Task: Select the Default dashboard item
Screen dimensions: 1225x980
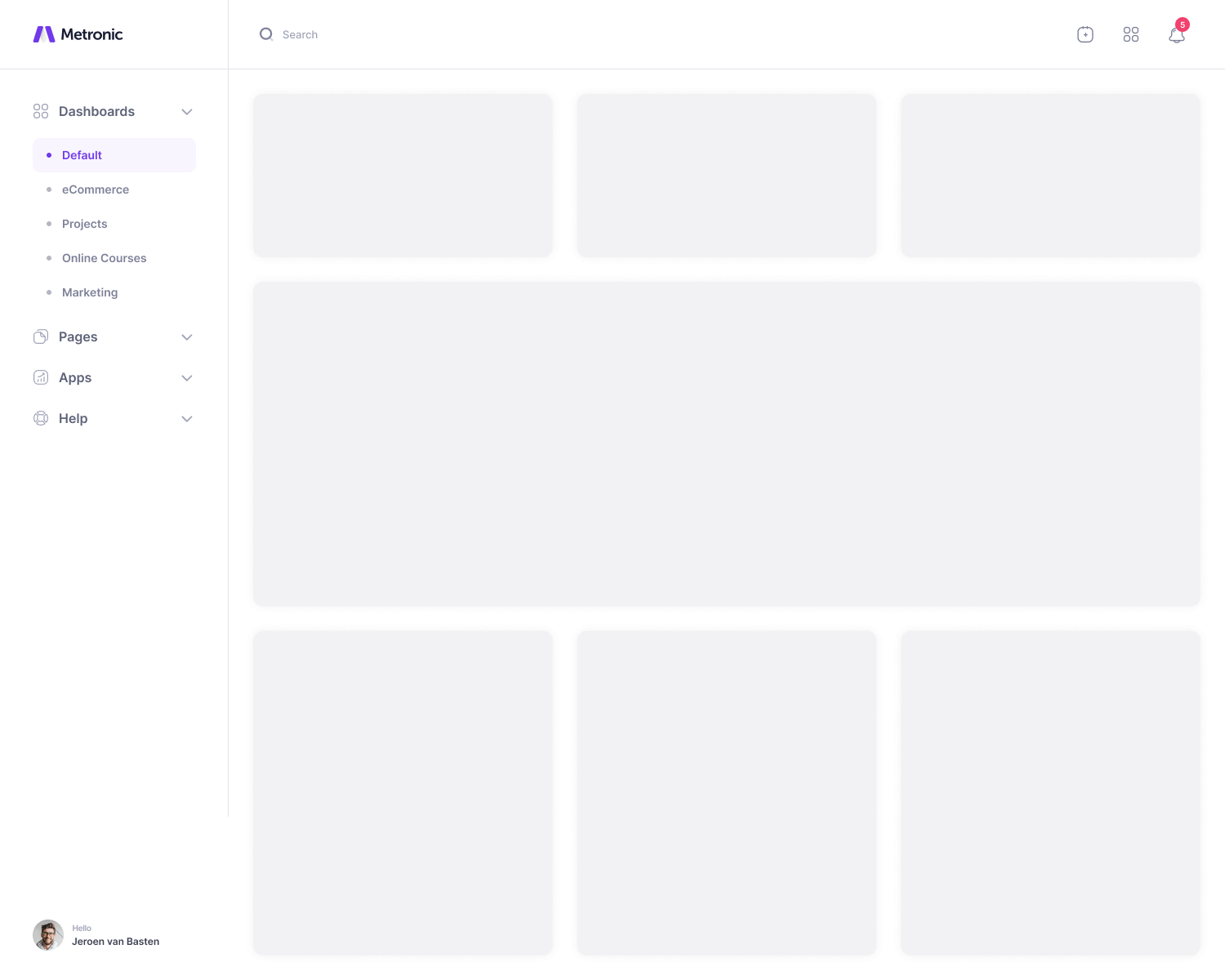Action: pyautogui.click(x=82, y=155)
